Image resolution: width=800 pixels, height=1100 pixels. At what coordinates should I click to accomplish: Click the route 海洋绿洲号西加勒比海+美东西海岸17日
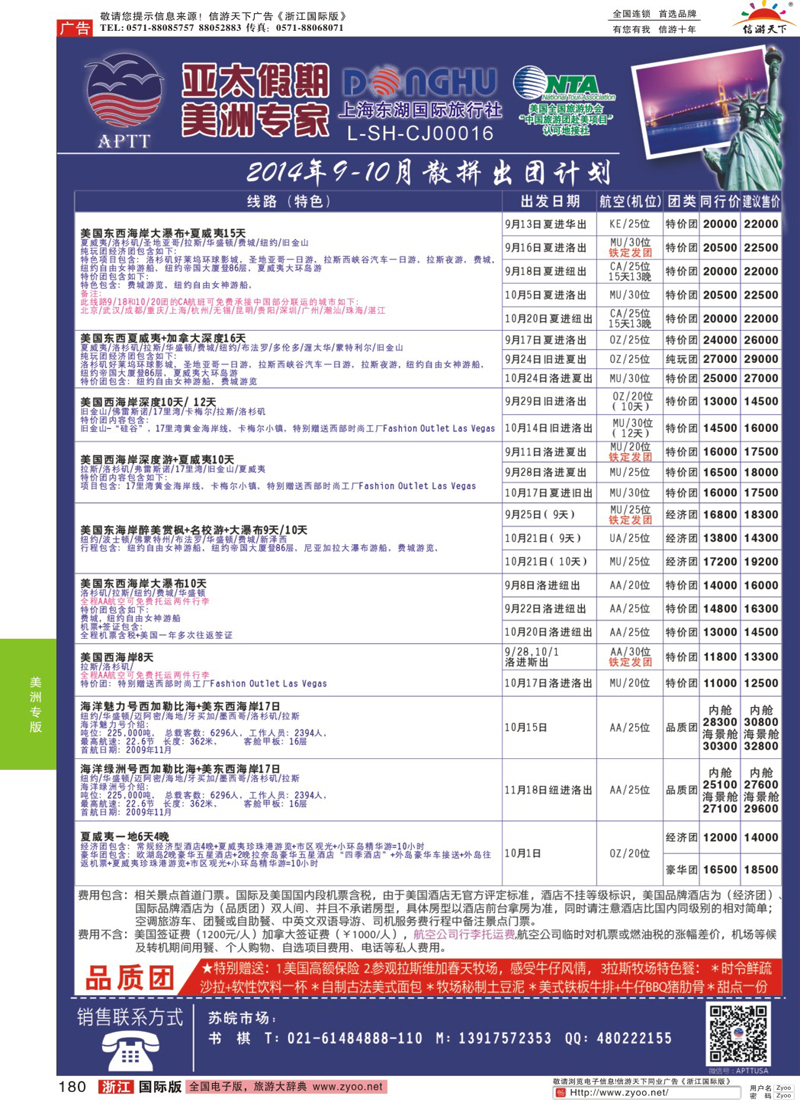pos(180,769)
